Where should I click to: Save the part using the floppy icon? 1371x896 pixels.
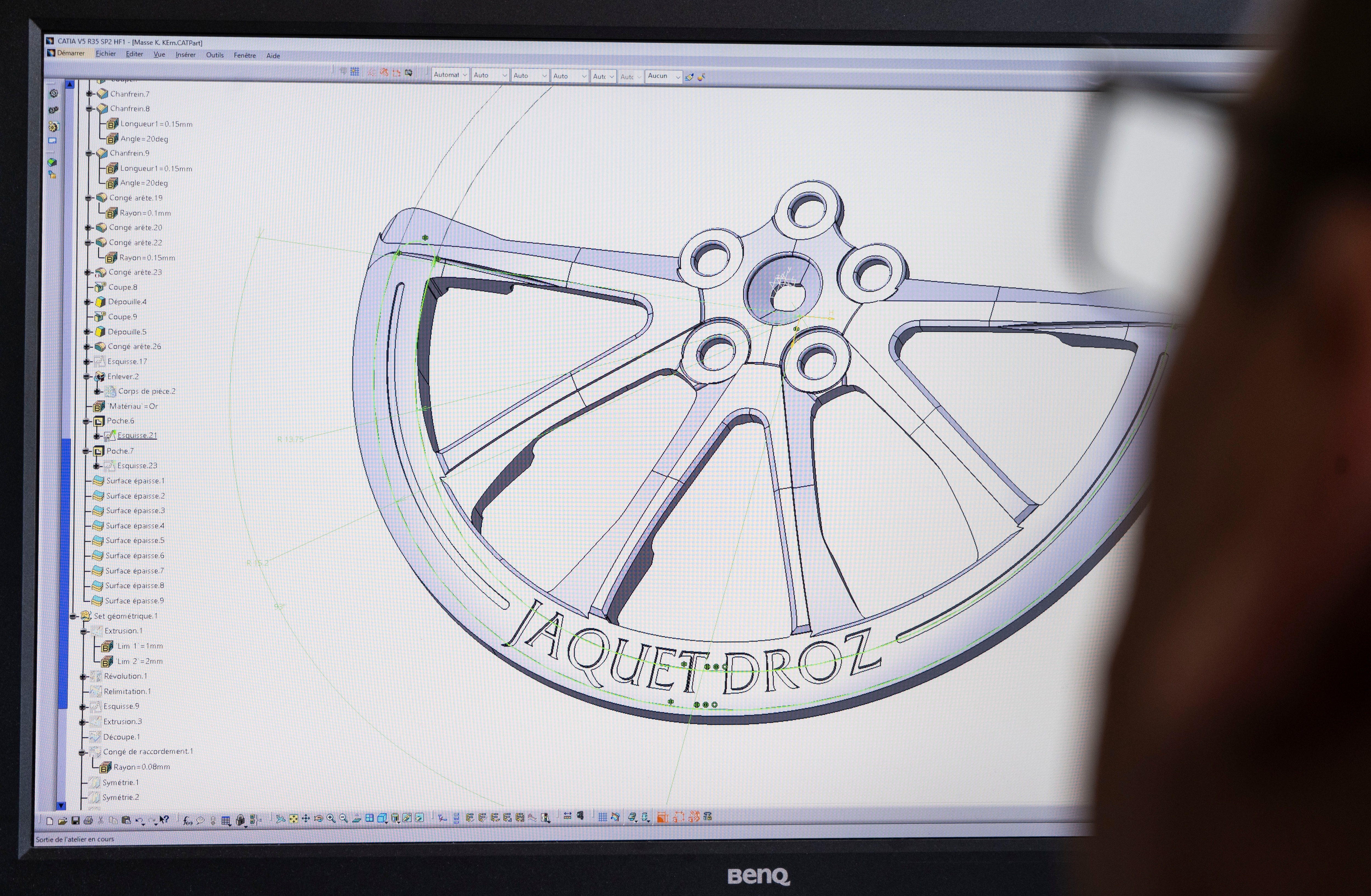point(75,821)
